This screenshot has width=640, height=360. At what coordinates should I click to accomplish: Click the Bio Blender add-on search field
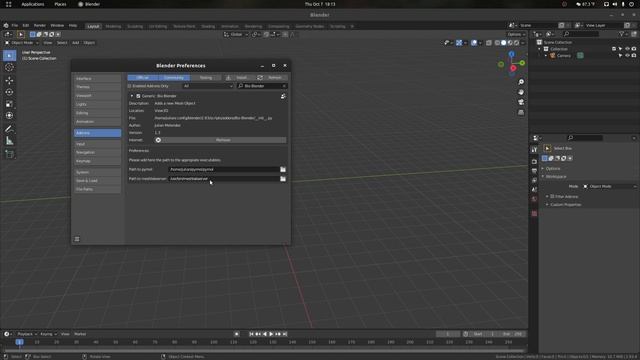(x=262, y=86)
